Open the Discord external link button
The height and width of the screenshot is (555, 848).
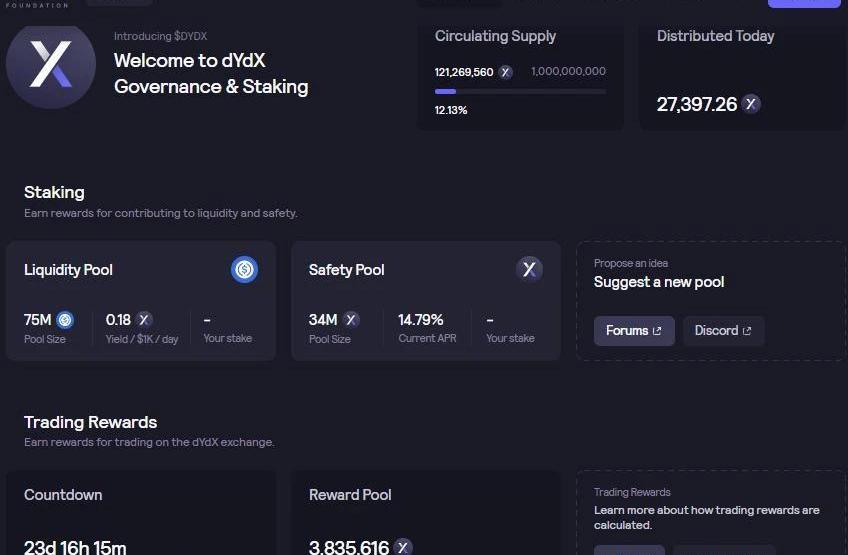[x=723, y=331]
